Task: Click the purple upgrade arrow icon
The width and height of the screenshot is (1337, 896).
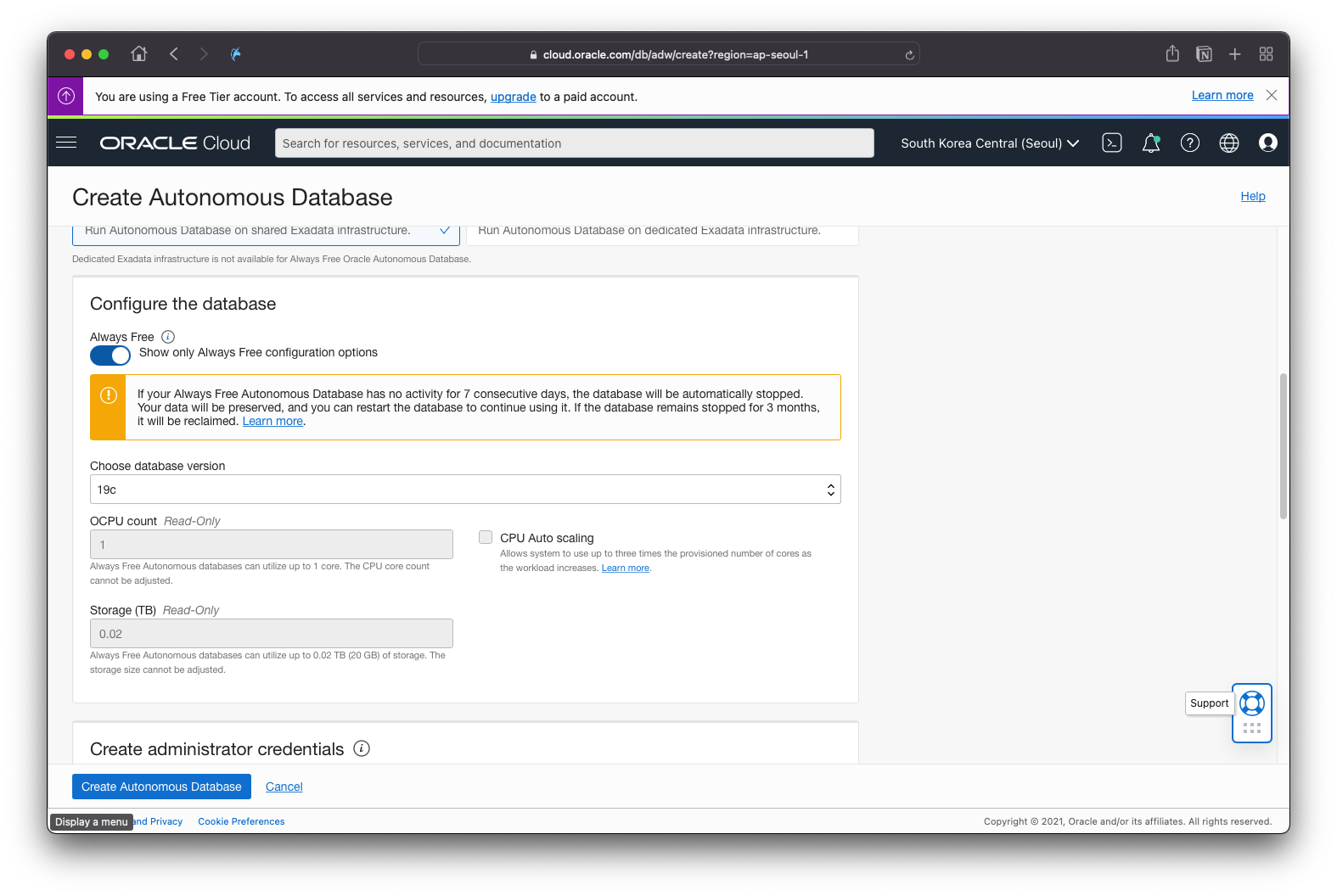Action: 66,96
